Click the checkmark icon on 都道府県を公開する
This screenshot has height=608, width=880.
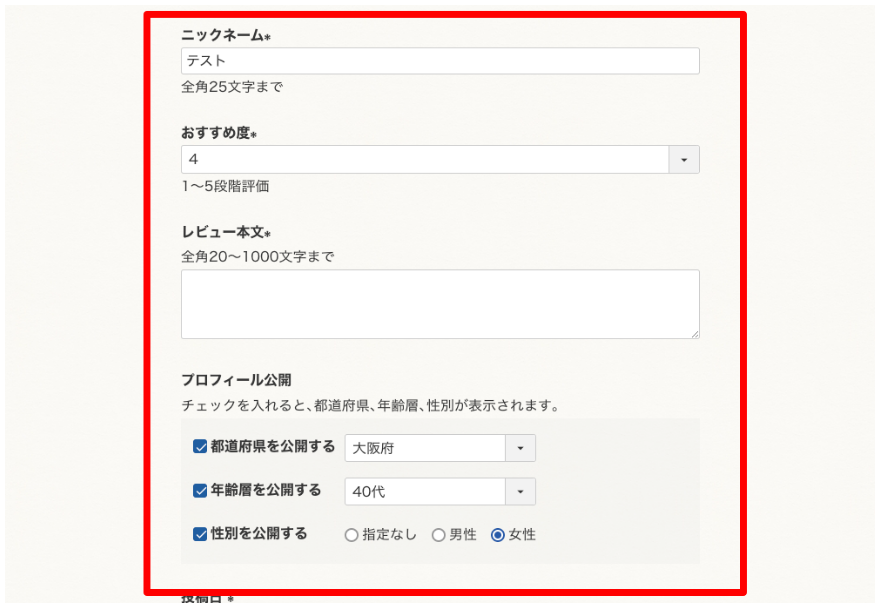pos(200,447)
